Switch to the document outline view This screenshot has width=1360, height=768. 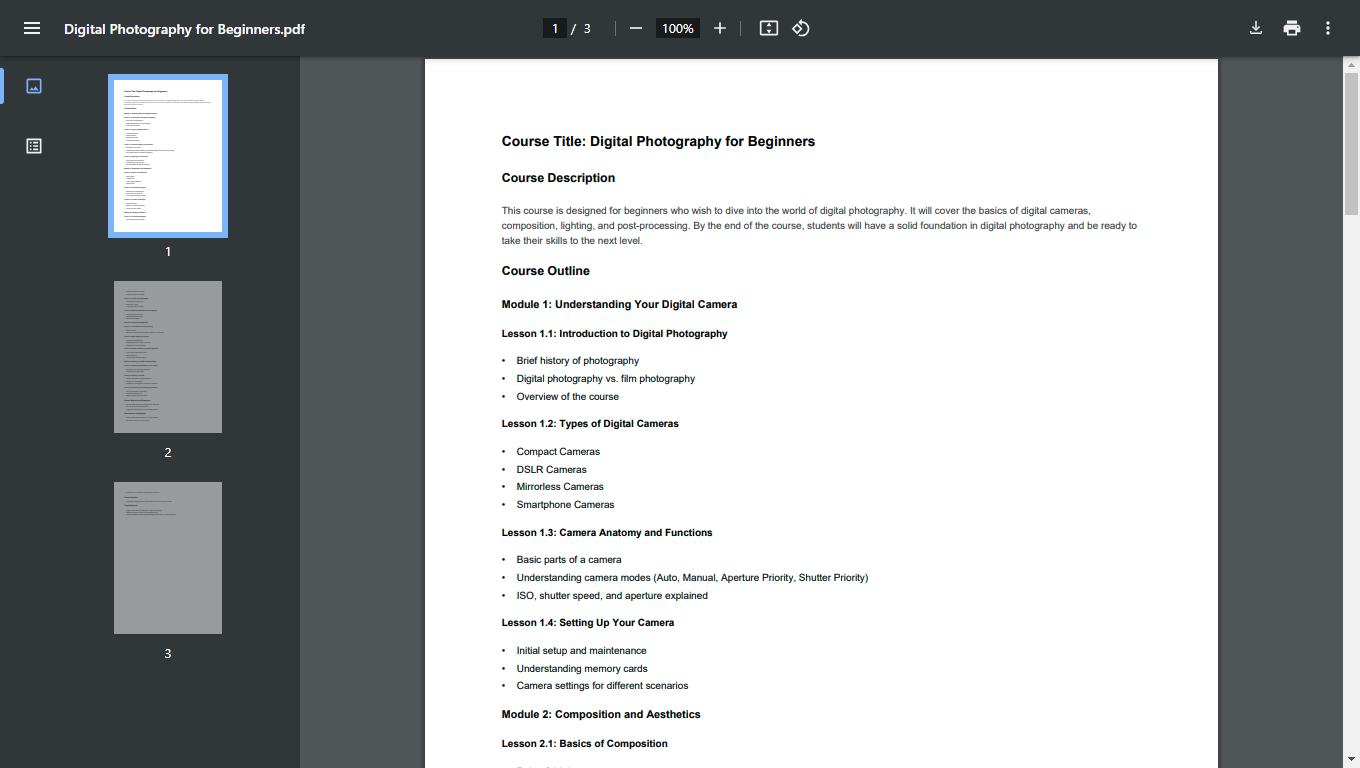pyautogui.click(x=34, y=146)
